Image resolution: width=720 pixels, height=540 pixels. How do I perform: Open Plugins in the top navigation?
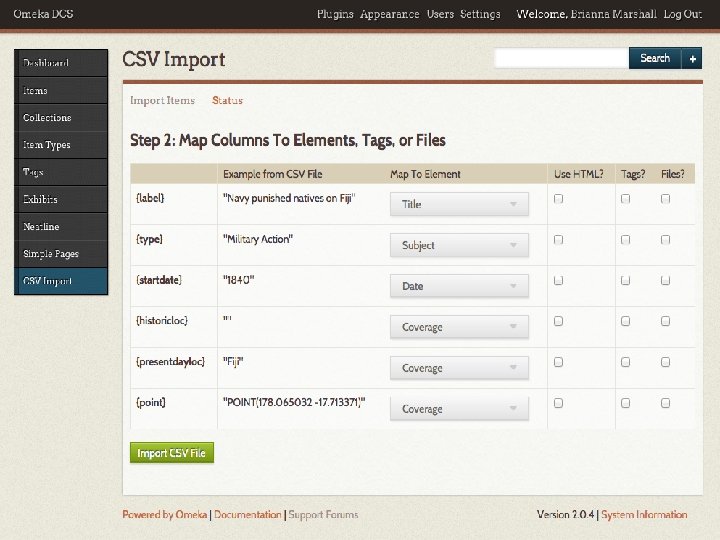(x=335, y=14)
